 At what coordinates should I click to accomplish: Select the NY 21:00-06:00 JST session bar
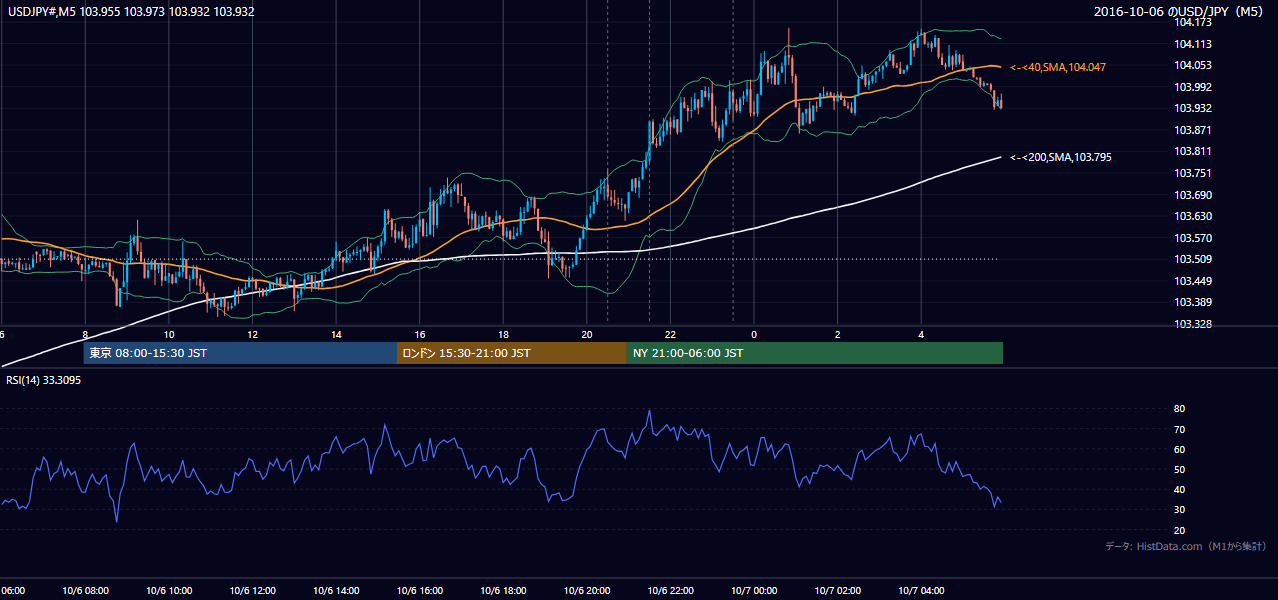pyautogui.click(x=815, y=353)
